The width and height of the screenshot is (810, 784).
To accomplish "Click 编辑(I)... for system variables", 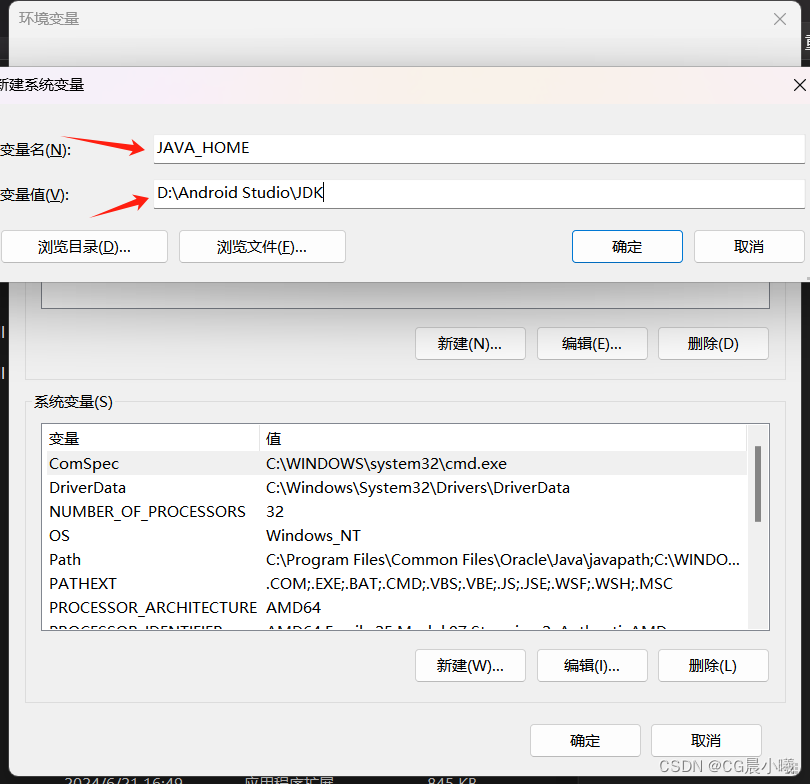I will point(592,666).
